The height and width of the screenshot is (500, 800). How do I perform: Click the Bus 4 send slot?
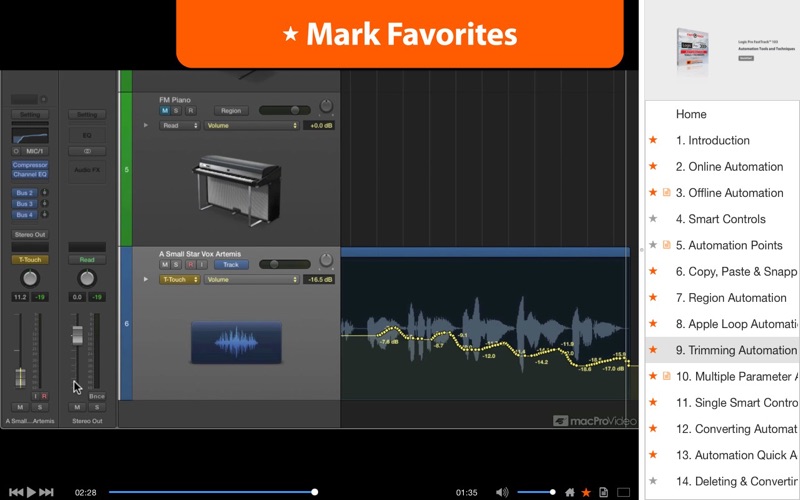pyautogui.click(x=24, y=215)
